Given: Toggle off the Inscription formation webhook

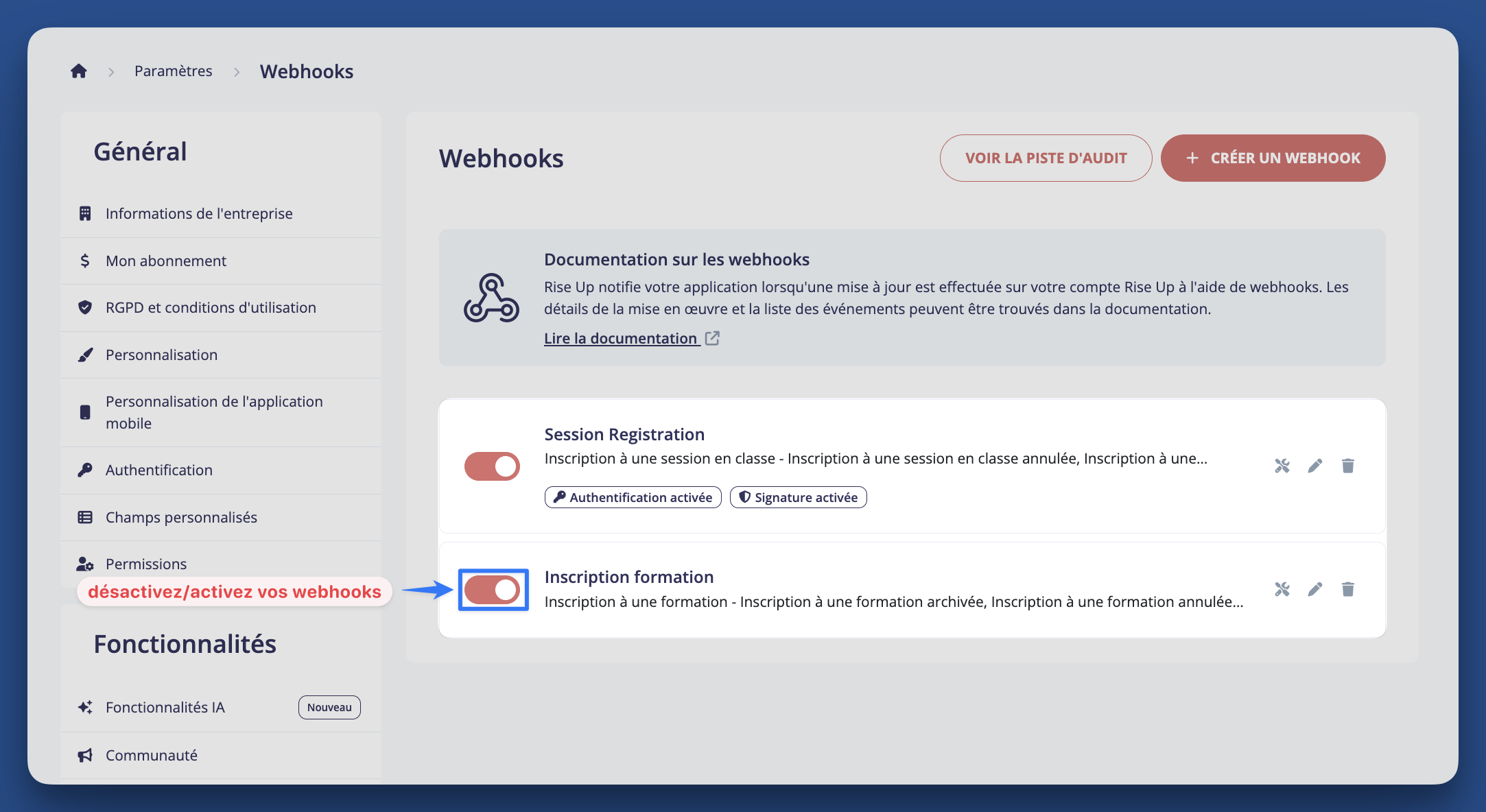Looking at the screenshot, I should 493,590.
